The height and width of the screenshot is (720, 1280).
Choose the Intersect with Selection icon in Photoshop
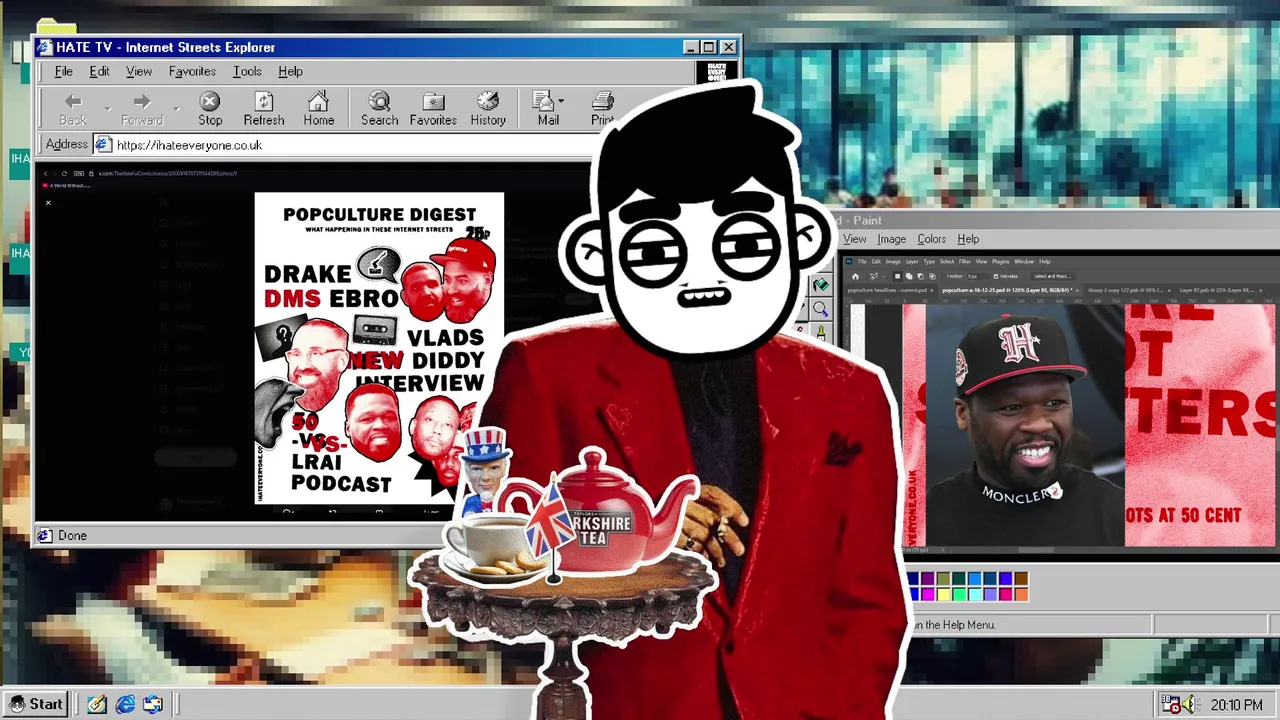click(x=932, y=276)
